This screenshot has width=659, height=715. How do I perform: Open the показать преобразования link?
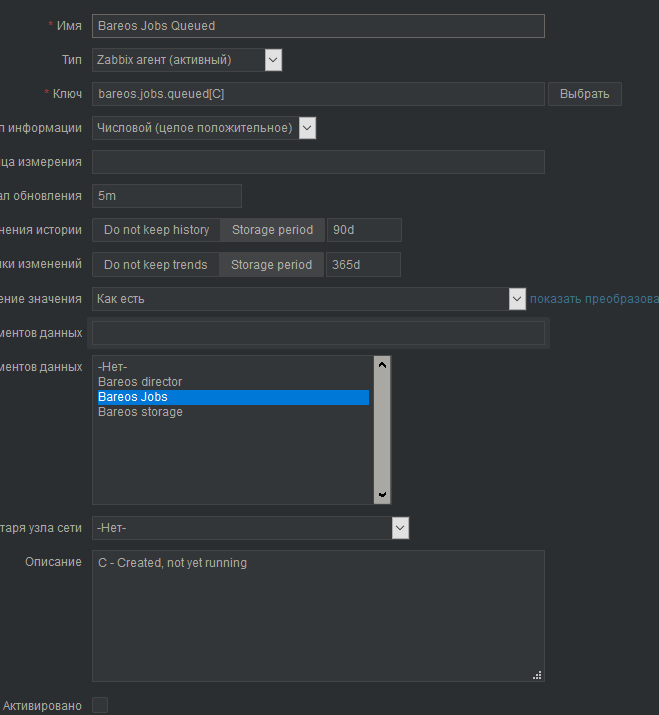(x=594, y=299)
